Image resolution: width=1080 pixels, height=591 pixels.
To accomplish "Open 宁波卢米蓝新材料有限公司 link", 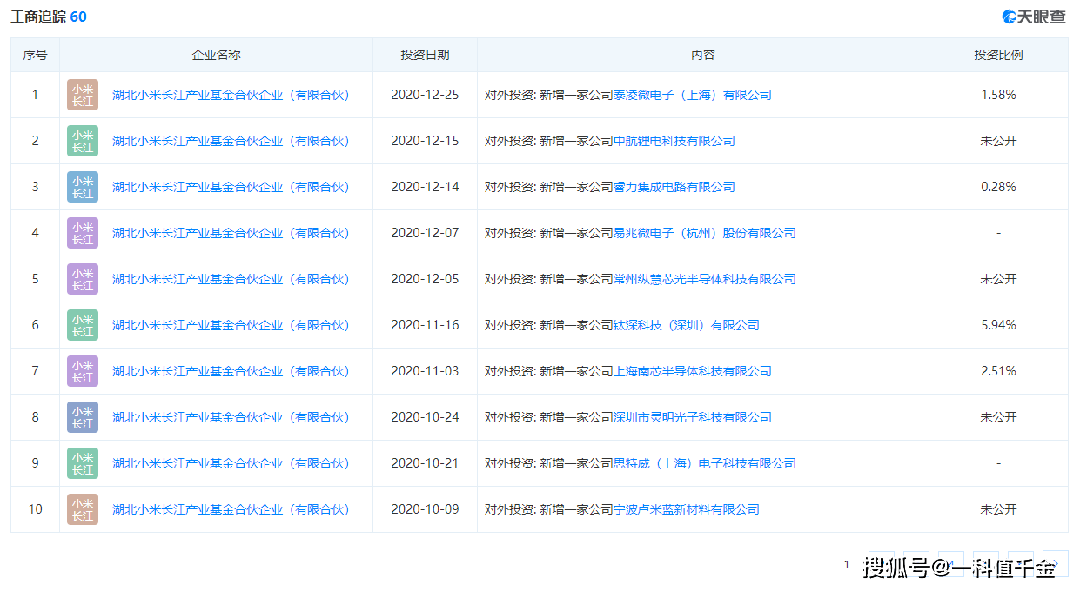I will 686,510.
